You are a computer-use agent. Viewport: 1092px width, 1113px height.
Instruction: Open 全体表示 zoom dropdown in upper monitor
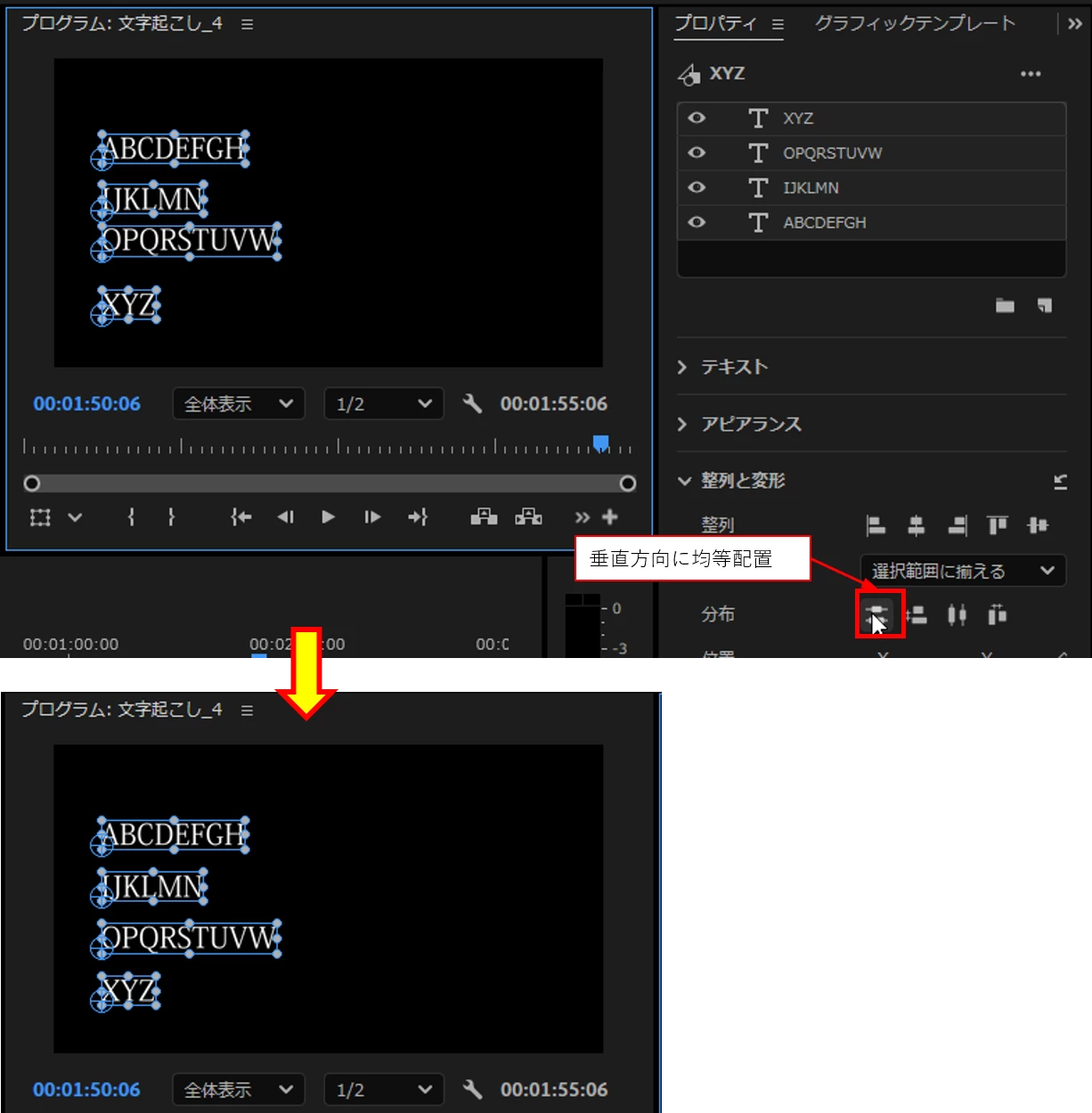click(239, 403)
